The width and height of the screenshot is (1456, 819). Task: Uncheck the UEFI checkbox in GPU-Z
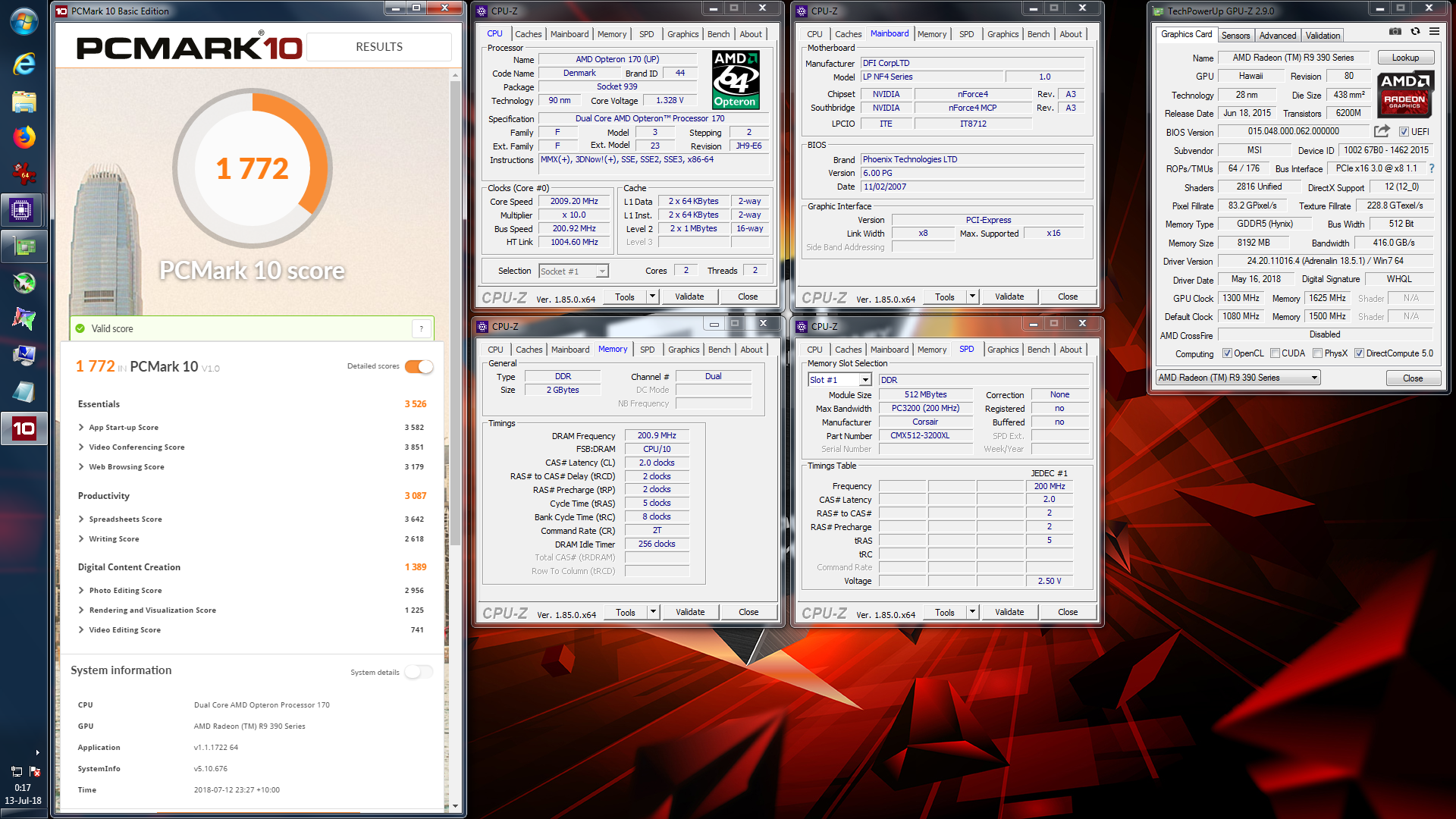pos(1404,132)
